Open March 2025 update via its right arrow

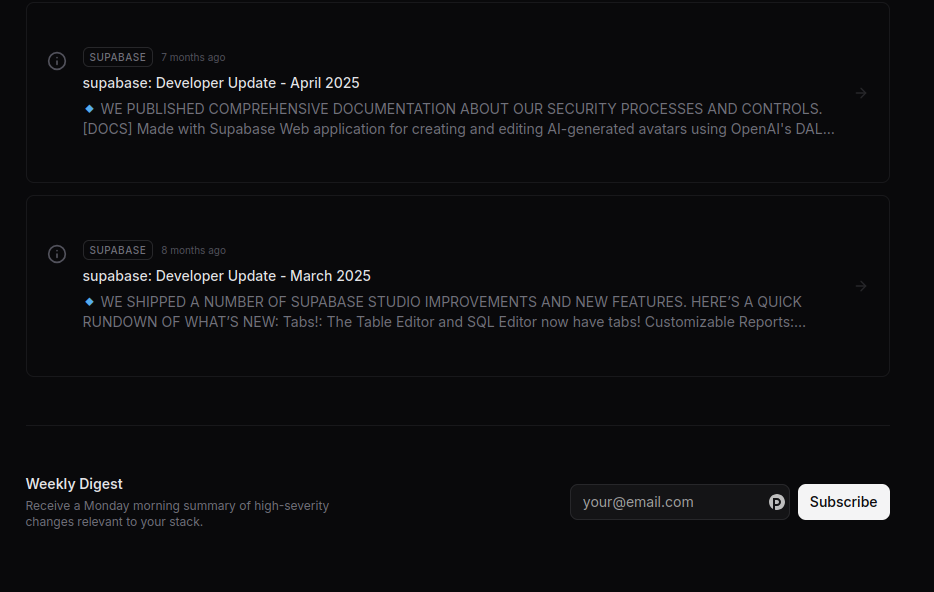click(x=861, y=286)
